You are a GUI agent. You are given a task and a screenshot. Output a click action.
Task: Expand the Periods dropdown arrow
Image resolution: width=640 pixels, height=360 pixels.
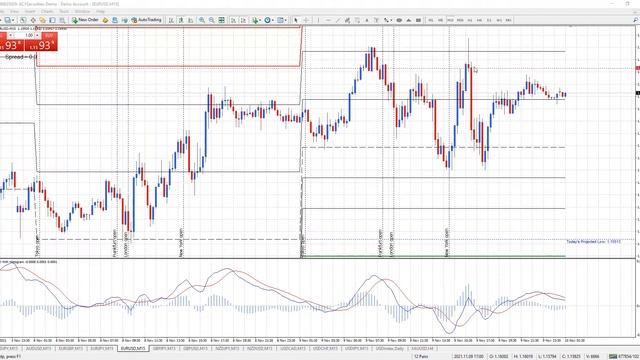[273, 20]
